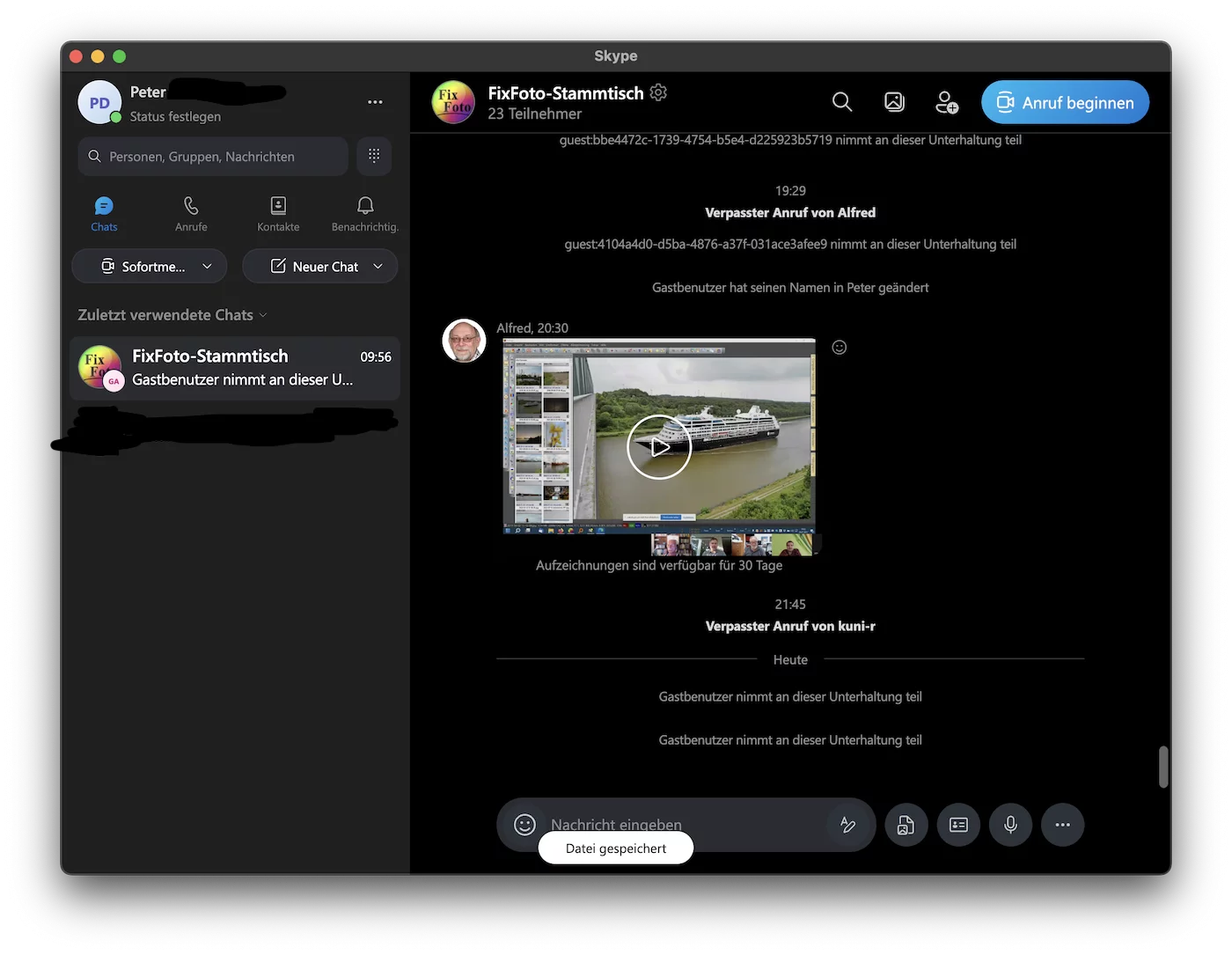Add a participant to the group
Viewport: 1232px width, 955px height.
click(x=946, y=102)
